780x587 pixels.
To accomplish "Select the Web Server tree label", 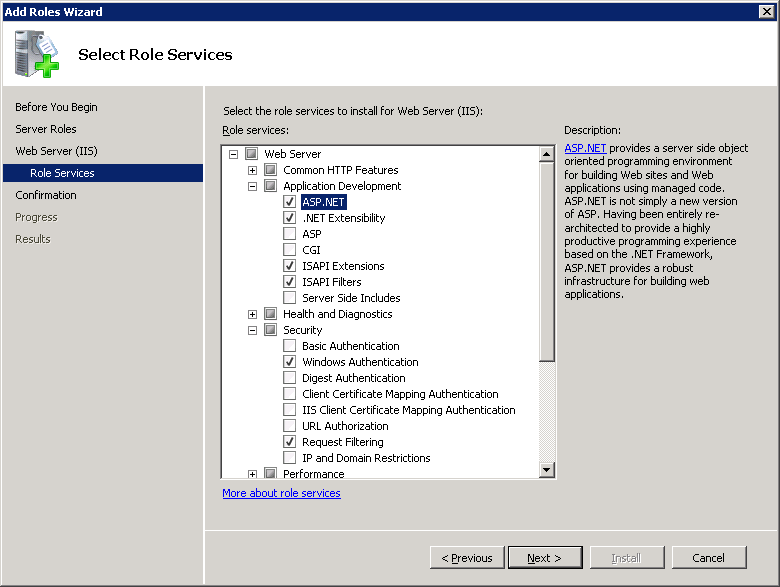I will coord(292,154).
